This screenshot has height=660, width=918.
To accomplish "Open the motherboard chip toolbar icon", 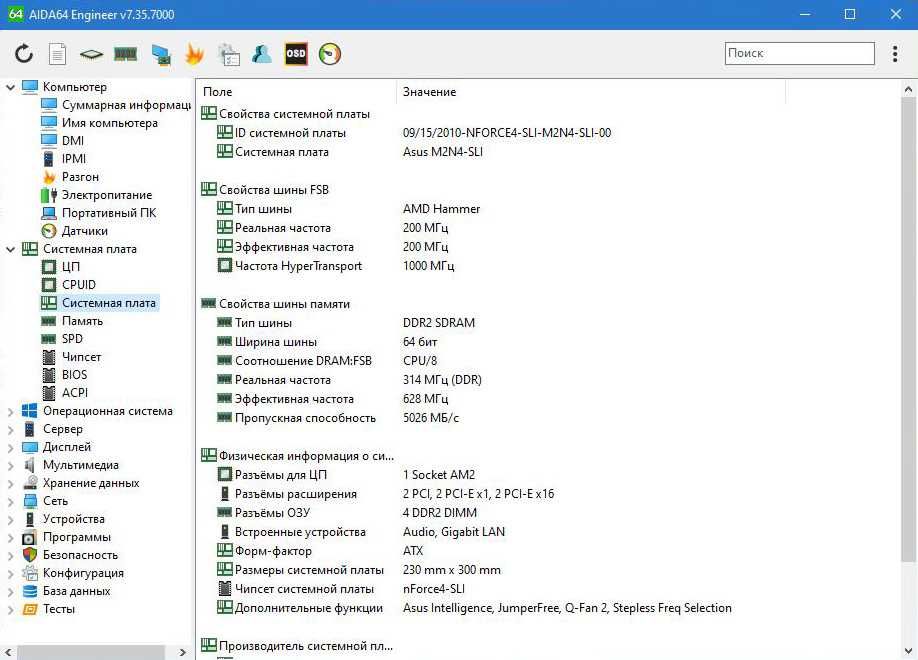I will pyautogui.click(x=91, y=54).
